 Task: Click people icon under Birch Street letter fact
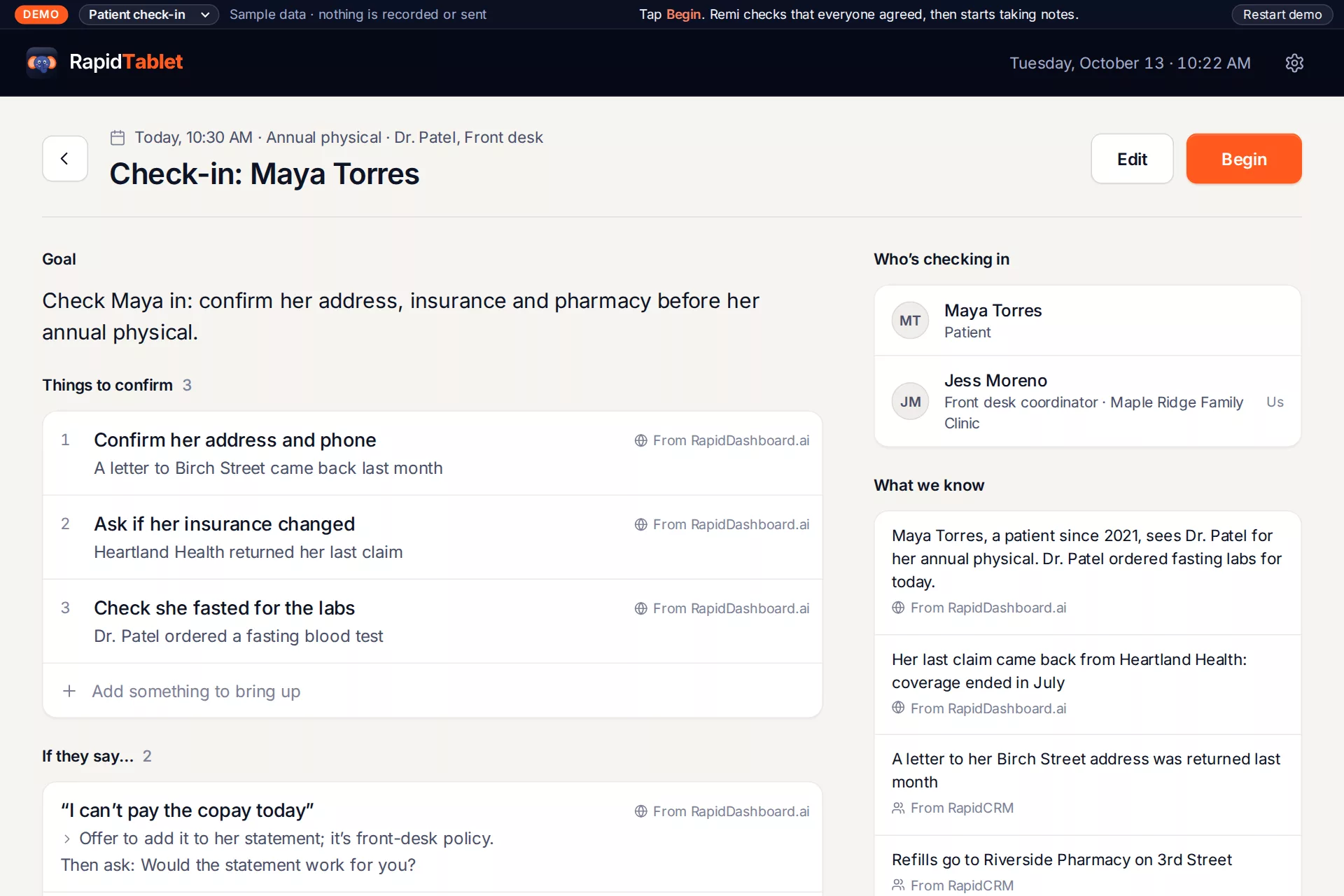coord(898,808)
